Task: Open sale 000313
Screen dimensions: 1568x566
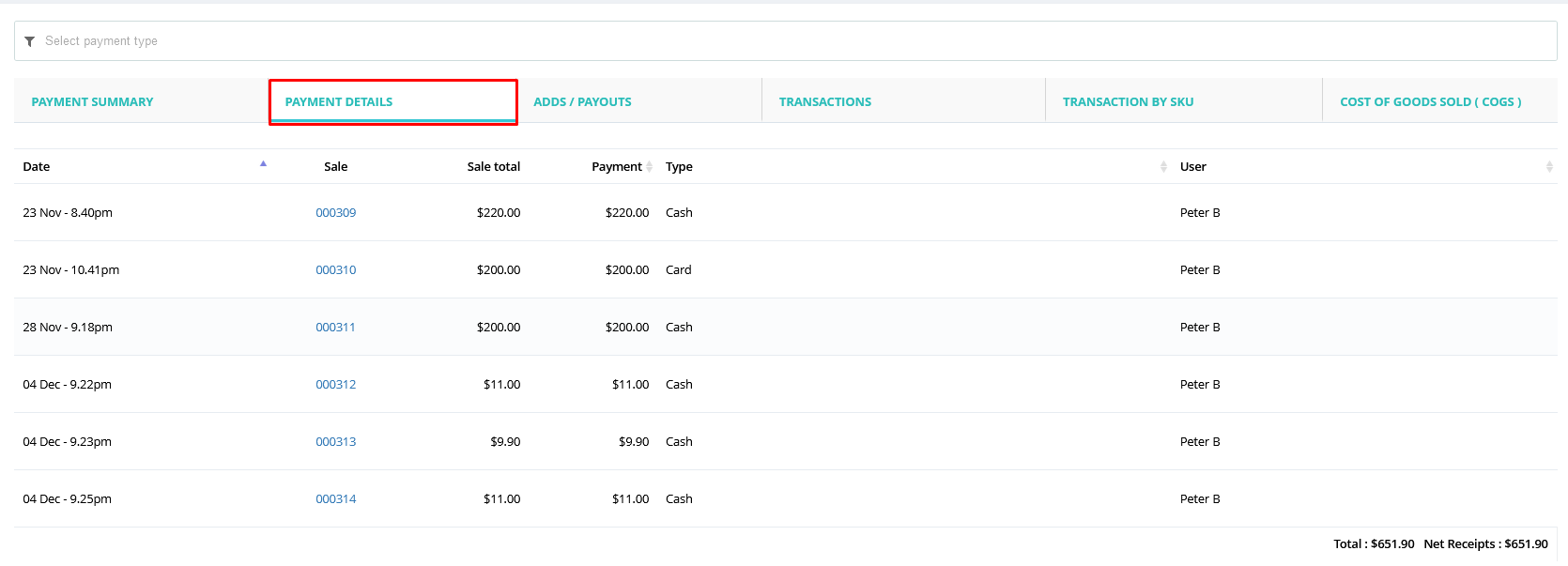Action: point(335,441)
